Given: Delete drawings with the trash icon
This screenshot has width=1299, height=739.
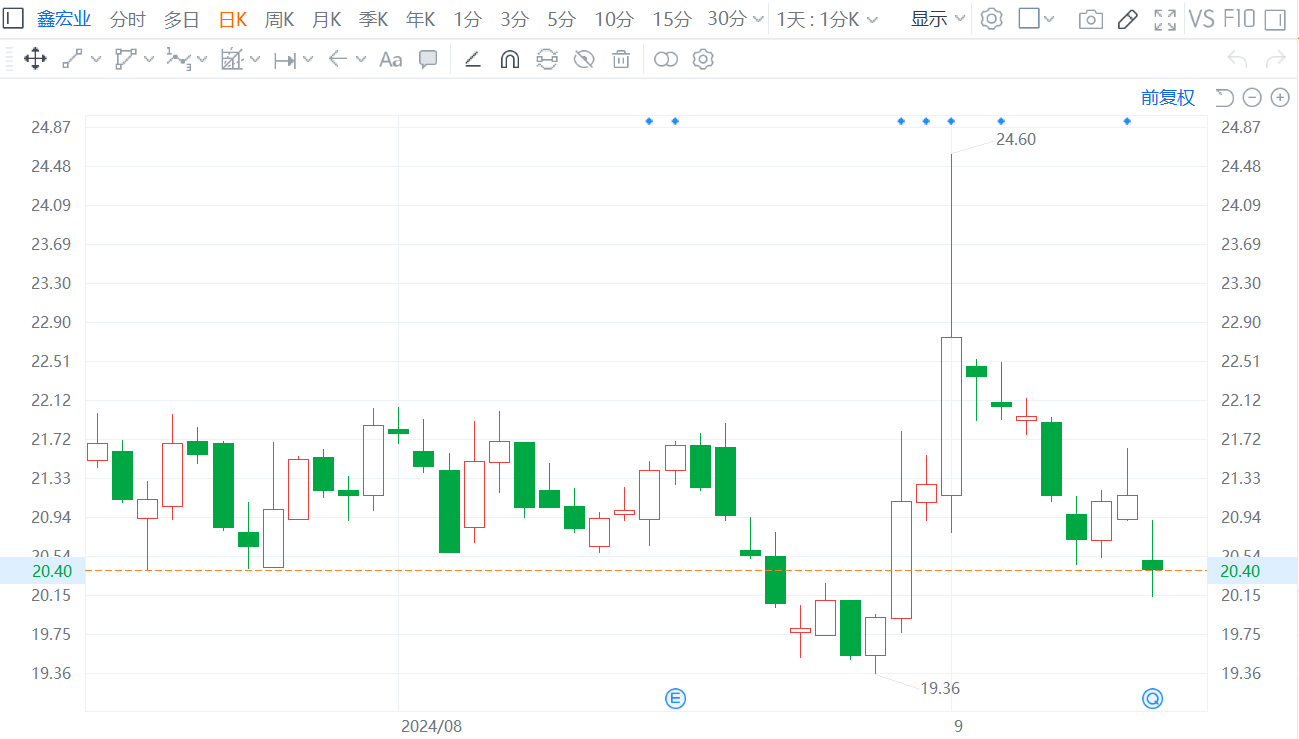Looking at the screenshot, I should pos(621,60).
